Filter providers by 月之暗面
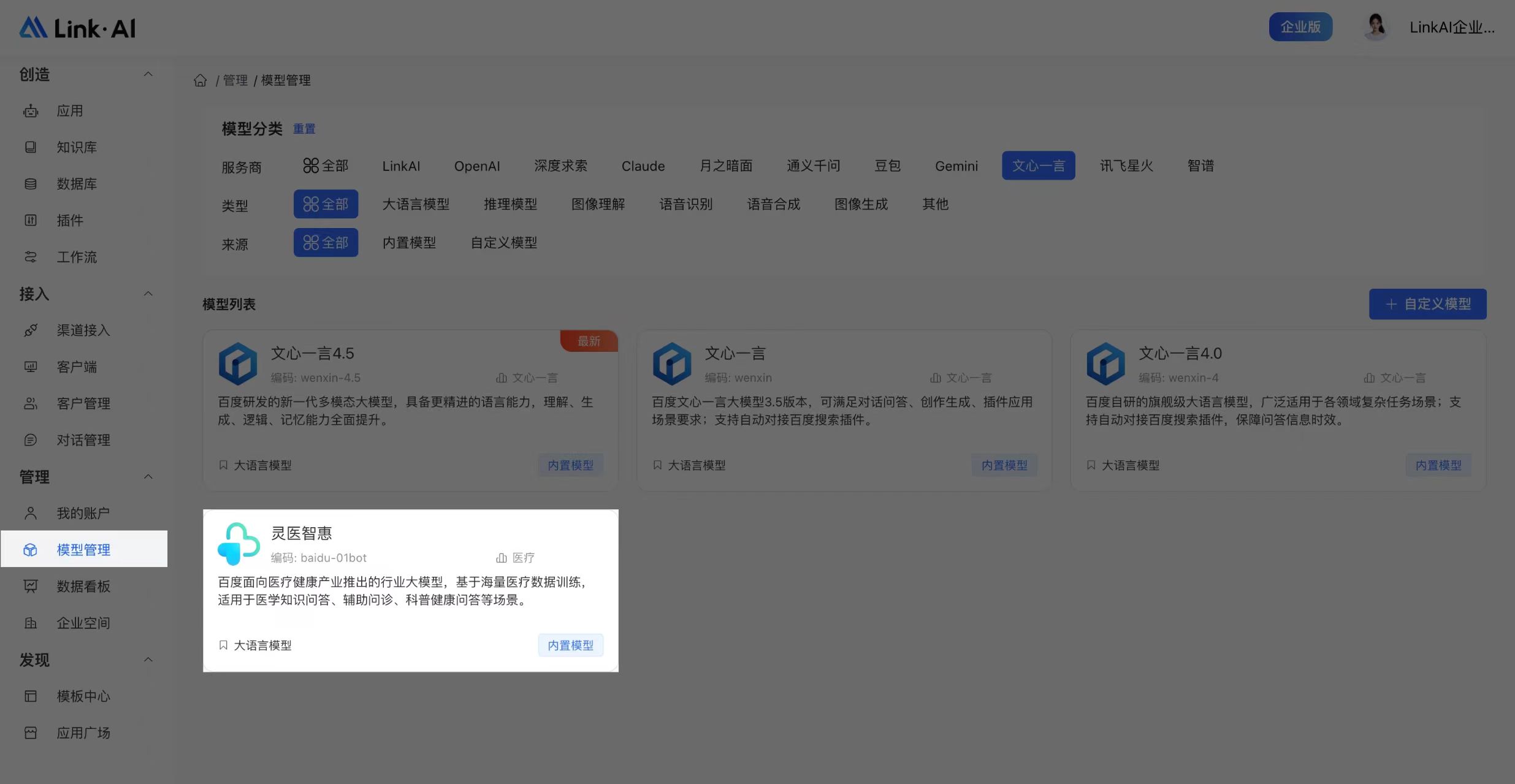 726,166
